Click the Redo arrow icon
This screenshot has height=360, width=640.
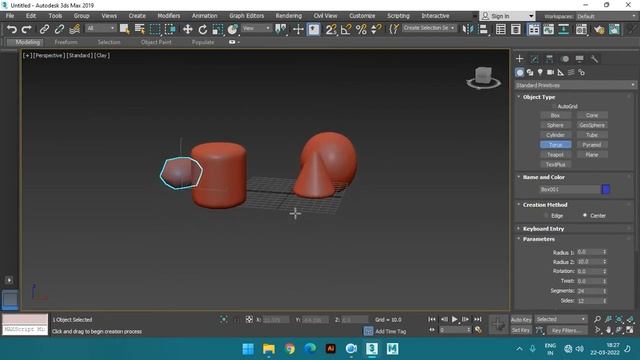click(x=27, y=29)
